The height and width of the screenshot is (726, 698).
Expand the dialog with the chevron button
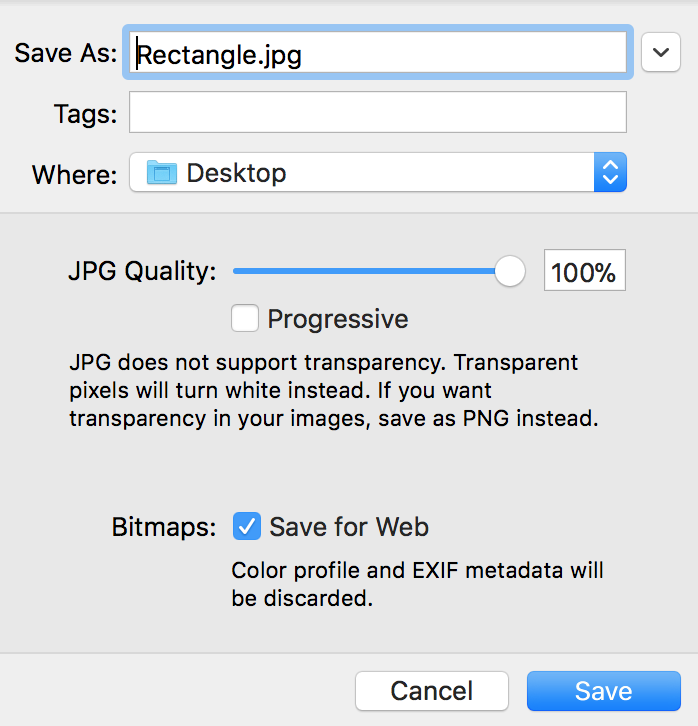click(660, 52)
